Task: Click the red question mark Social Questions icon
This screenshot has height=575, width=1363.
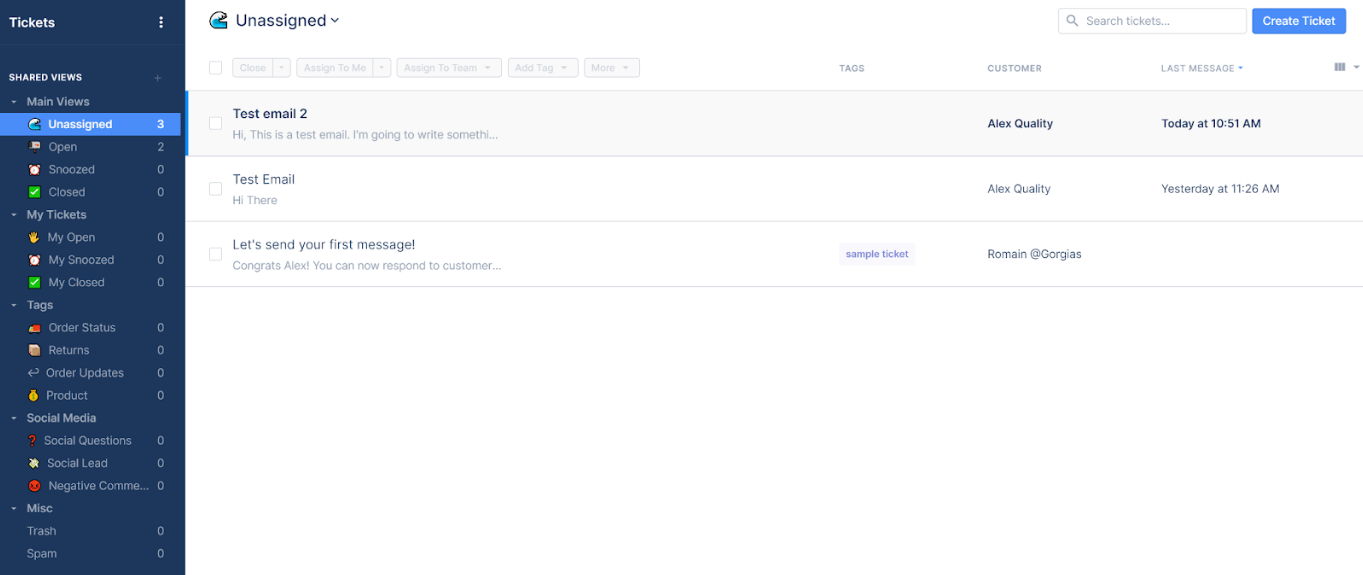Action: point(33,441)
